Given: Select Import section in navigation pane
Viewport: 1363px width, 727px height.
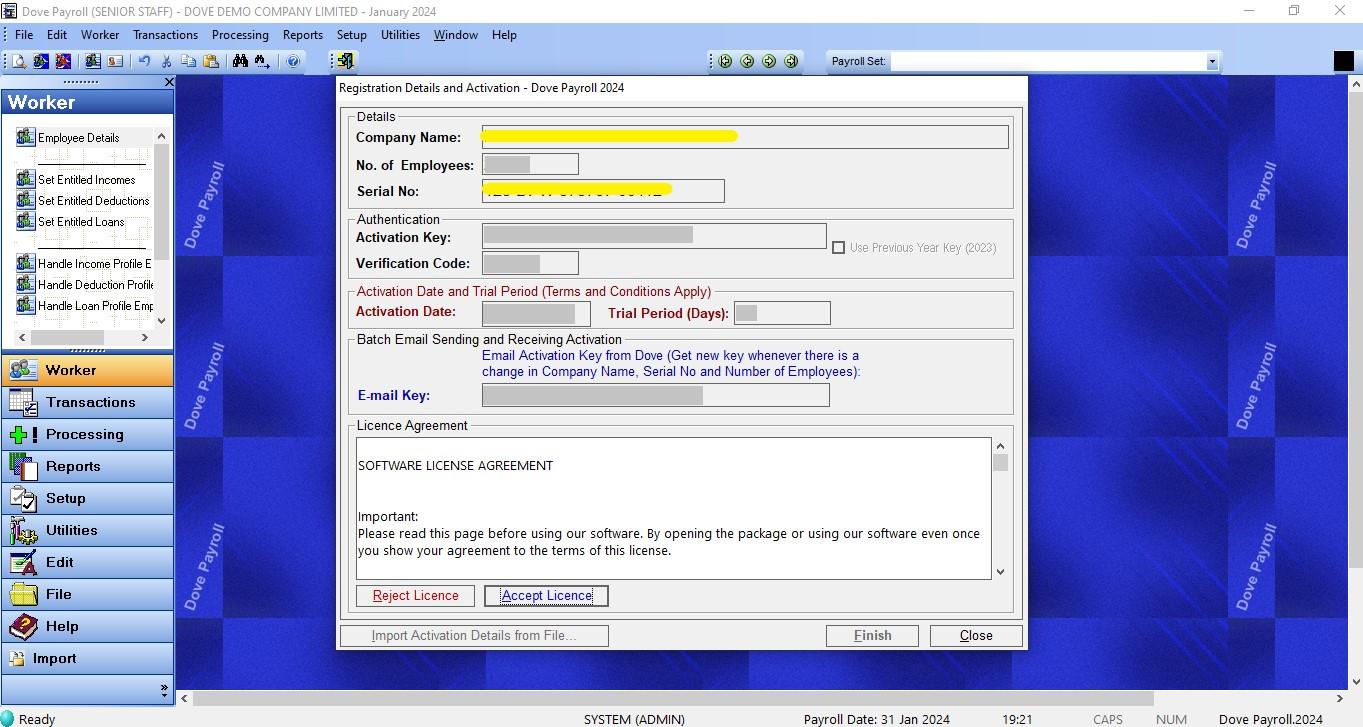Looking at the screenshot, I should (x=87, y=658).
